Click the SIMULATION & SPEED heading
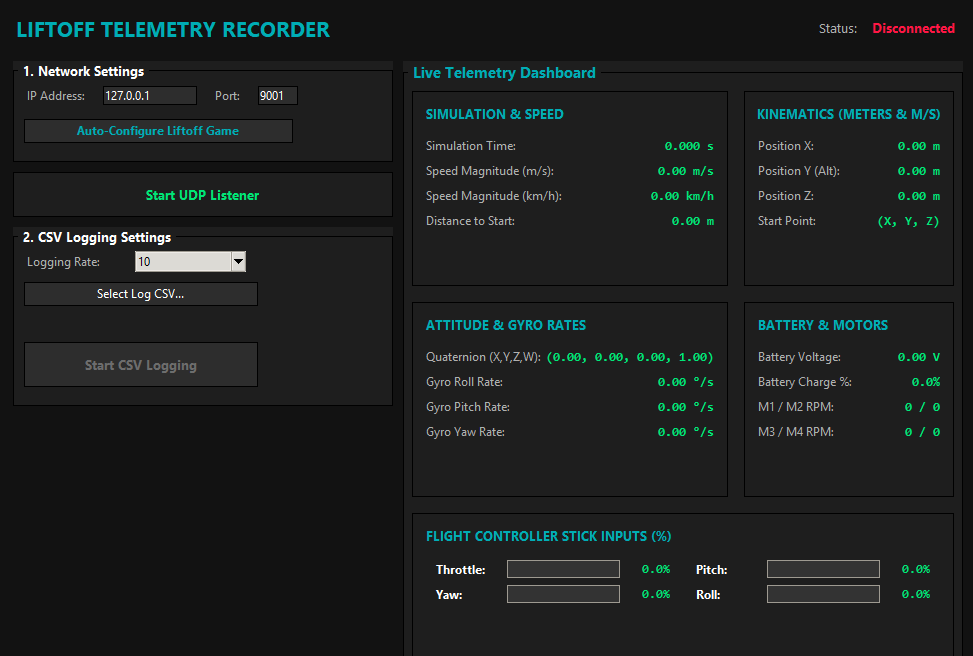The width and height of the screenshot is (973, 656). click(x=495, y=114)
